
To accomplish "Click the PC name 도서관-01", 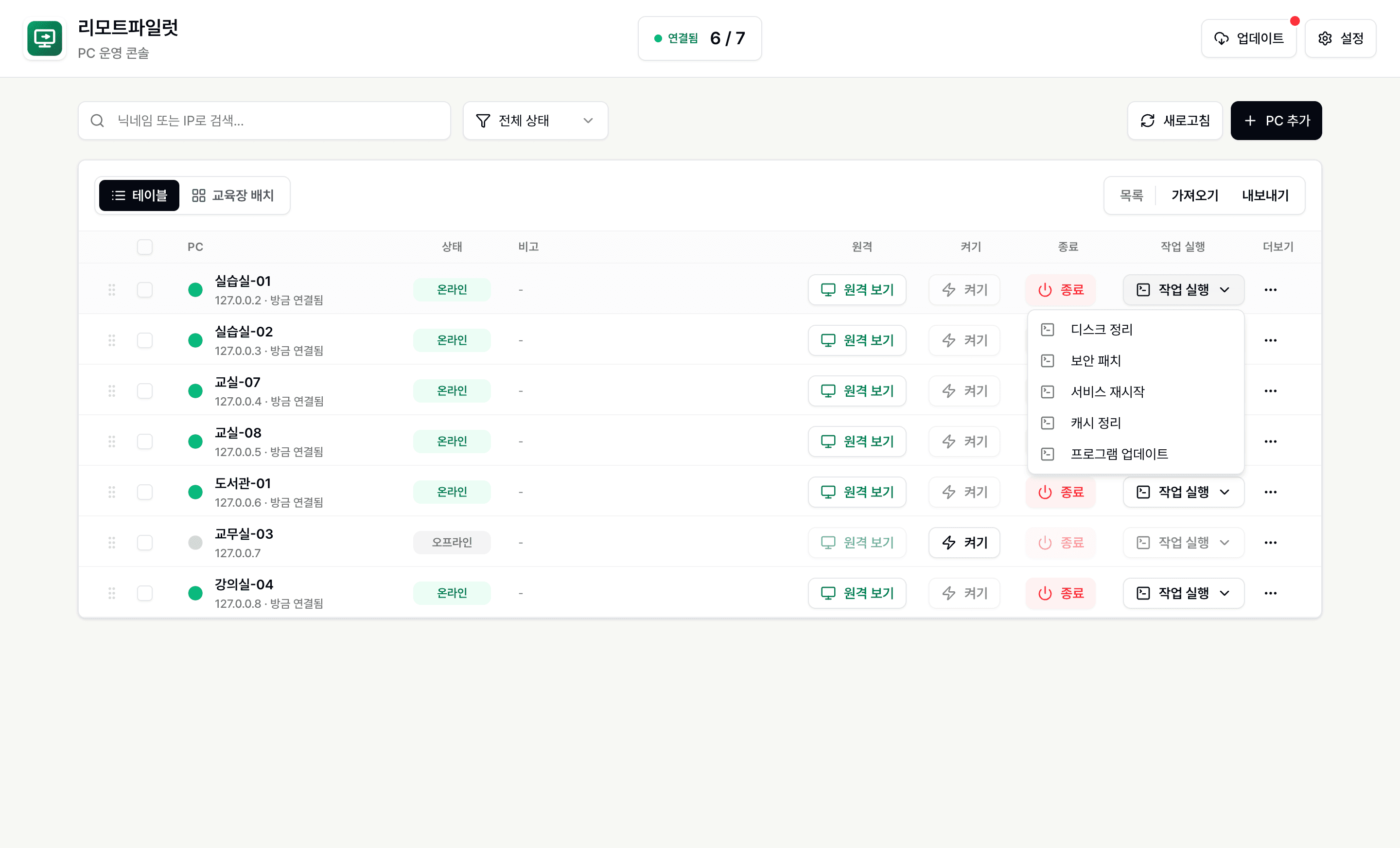I will click(x=243, y=484).
